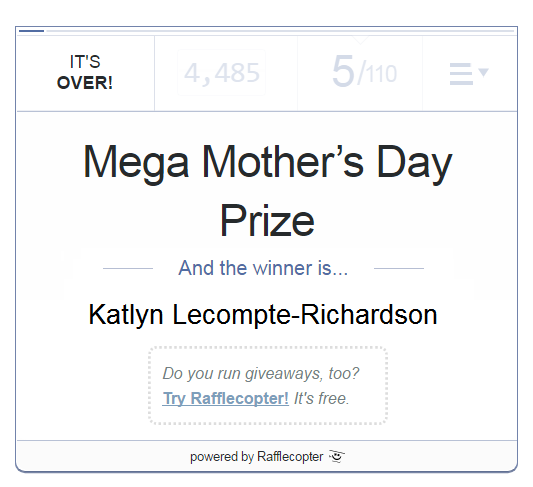Click the IT'S OVER! status panel
533x487 pixels.
point(85,73)
